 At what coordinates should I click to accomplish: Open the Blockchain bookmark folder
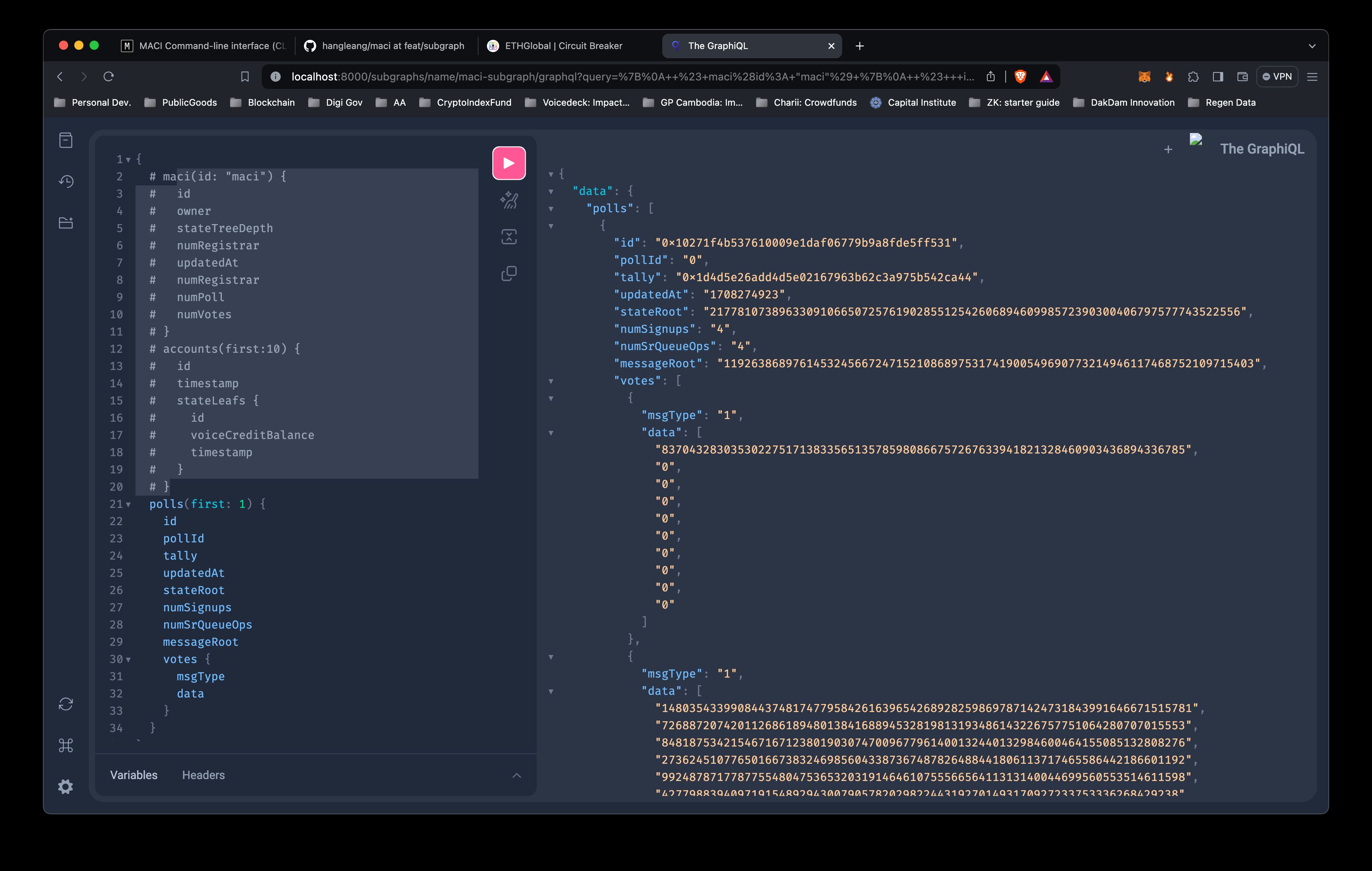(x=263, y=103)
